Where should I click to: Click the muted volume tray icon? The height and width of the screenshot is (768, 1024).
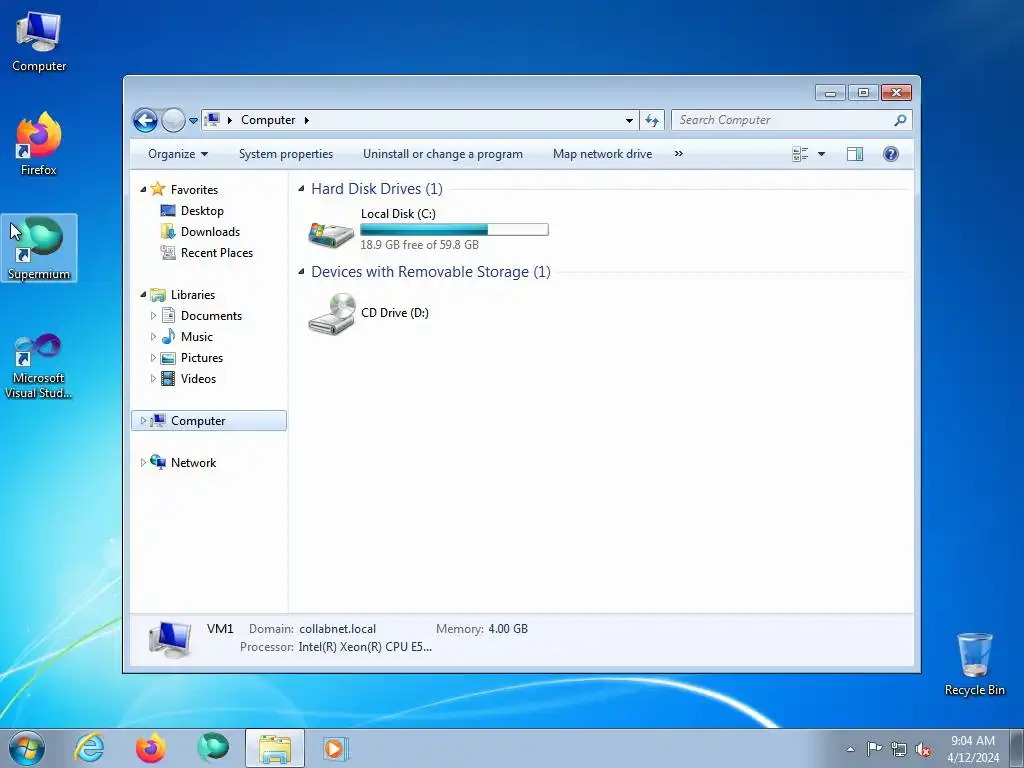(923, 749)
